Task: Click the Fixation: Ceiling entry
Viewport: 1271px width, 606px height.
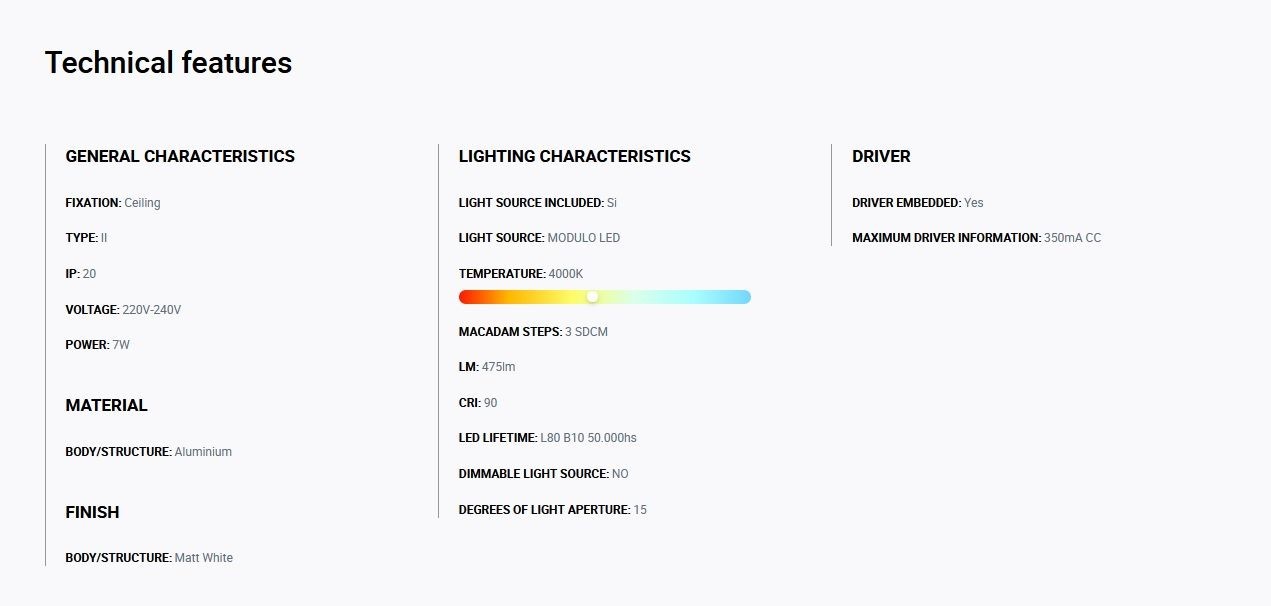Action: (x=113, y=203)
